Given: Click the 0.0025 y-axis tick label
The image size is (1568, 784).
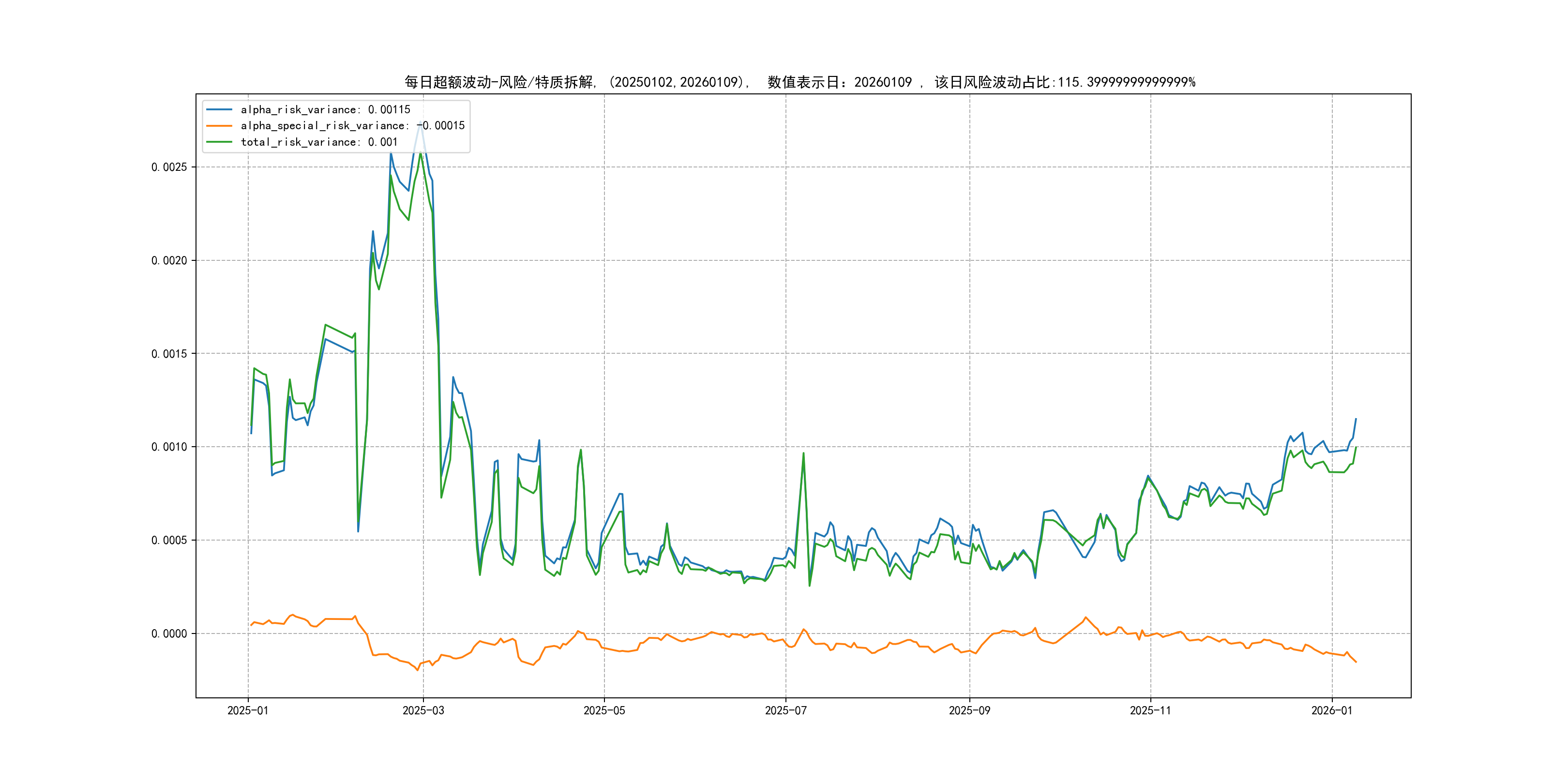Looking at the screenshot, I should pos(169,167).
